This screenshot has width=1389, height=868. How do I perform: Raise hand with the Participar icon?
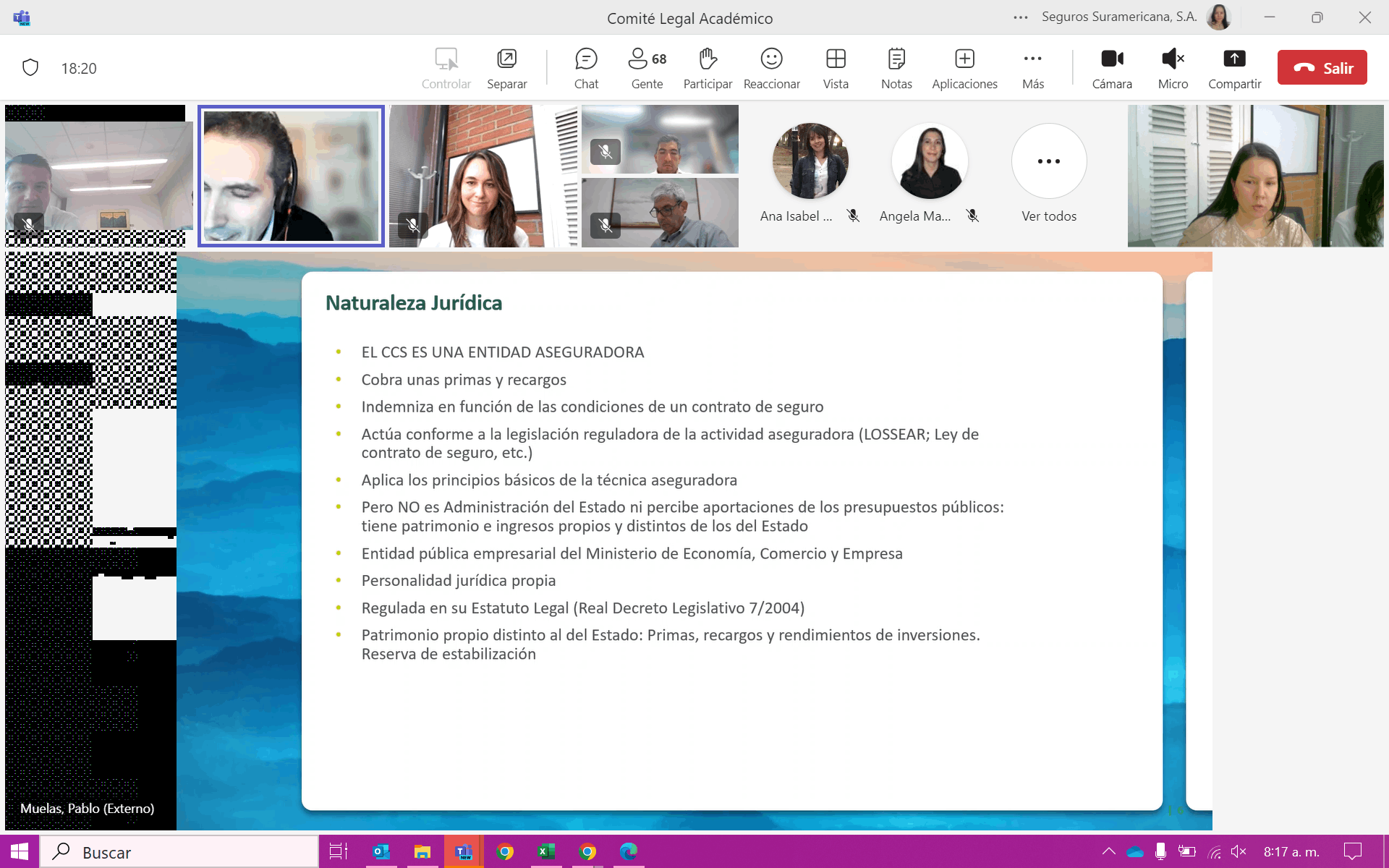pos(708,68)
